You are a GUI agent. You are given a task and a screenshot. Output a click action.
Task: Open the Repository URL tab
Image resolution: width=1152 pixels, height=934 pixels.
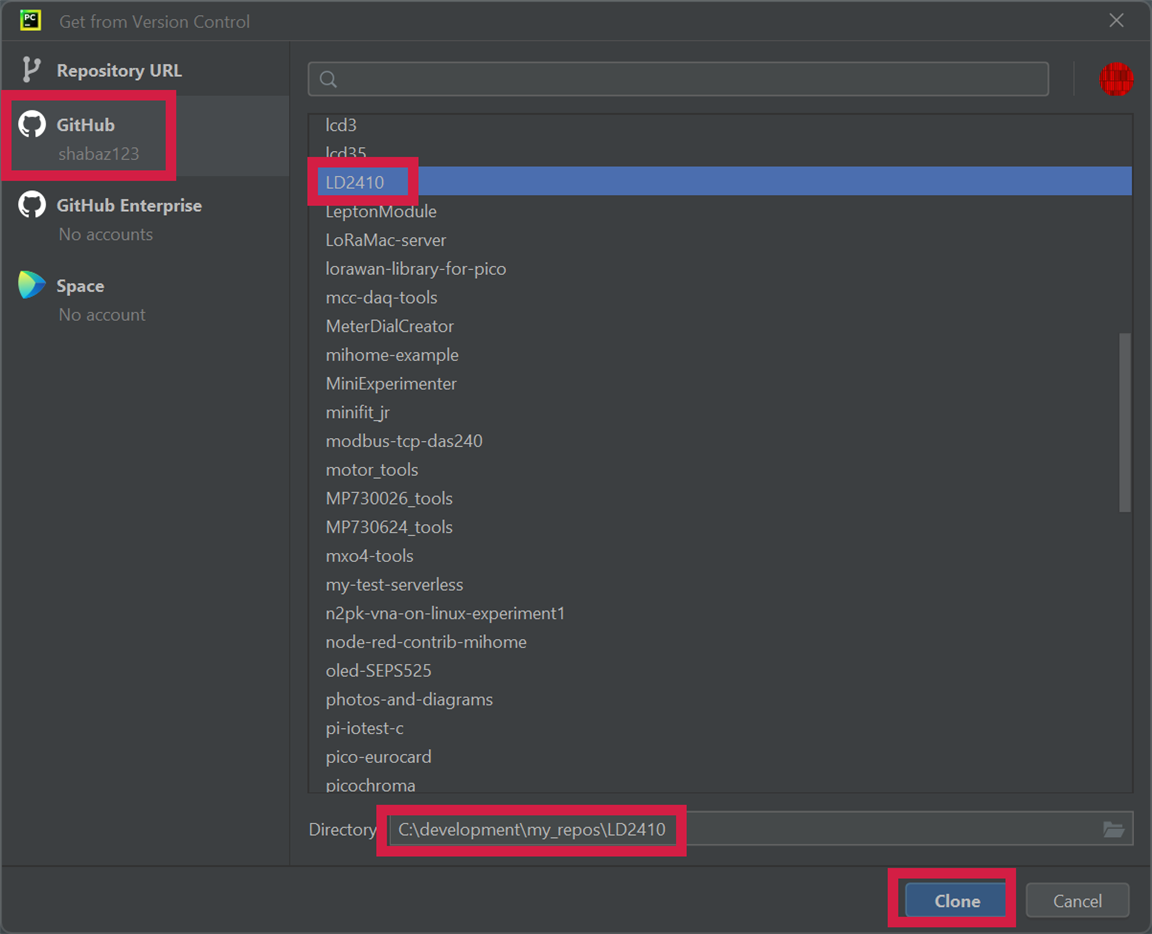[145, 70]
